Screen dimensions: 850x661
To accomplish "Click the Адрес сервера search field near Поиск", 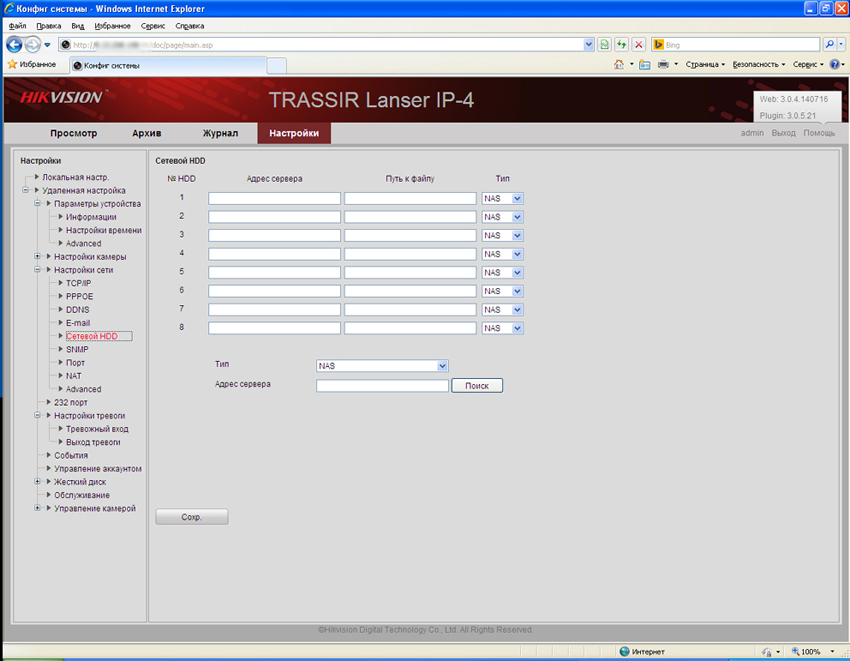I will coord(382,386).
